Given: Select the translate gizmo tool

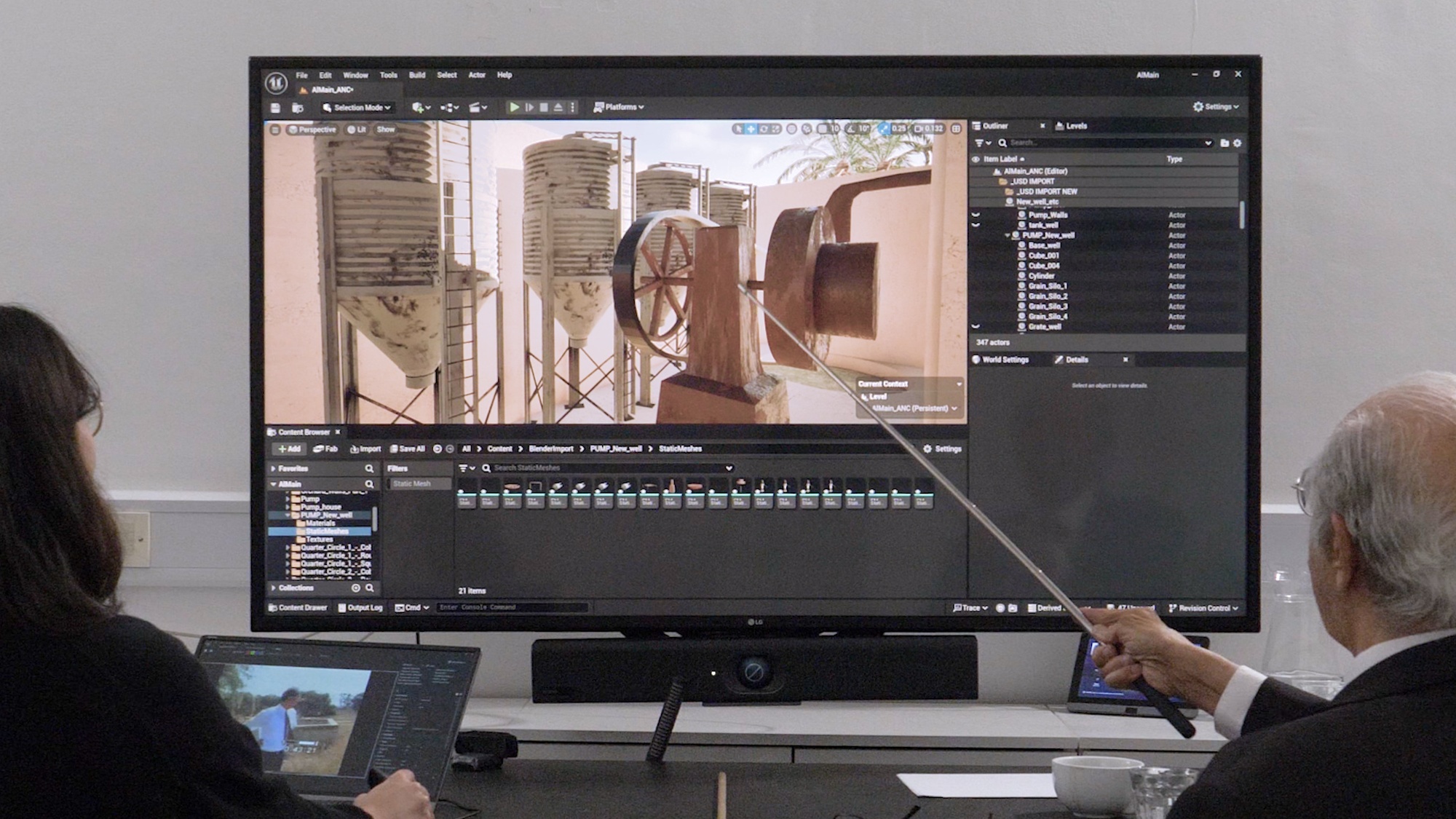Looking at the screenshot, I should tap(751, 129).
